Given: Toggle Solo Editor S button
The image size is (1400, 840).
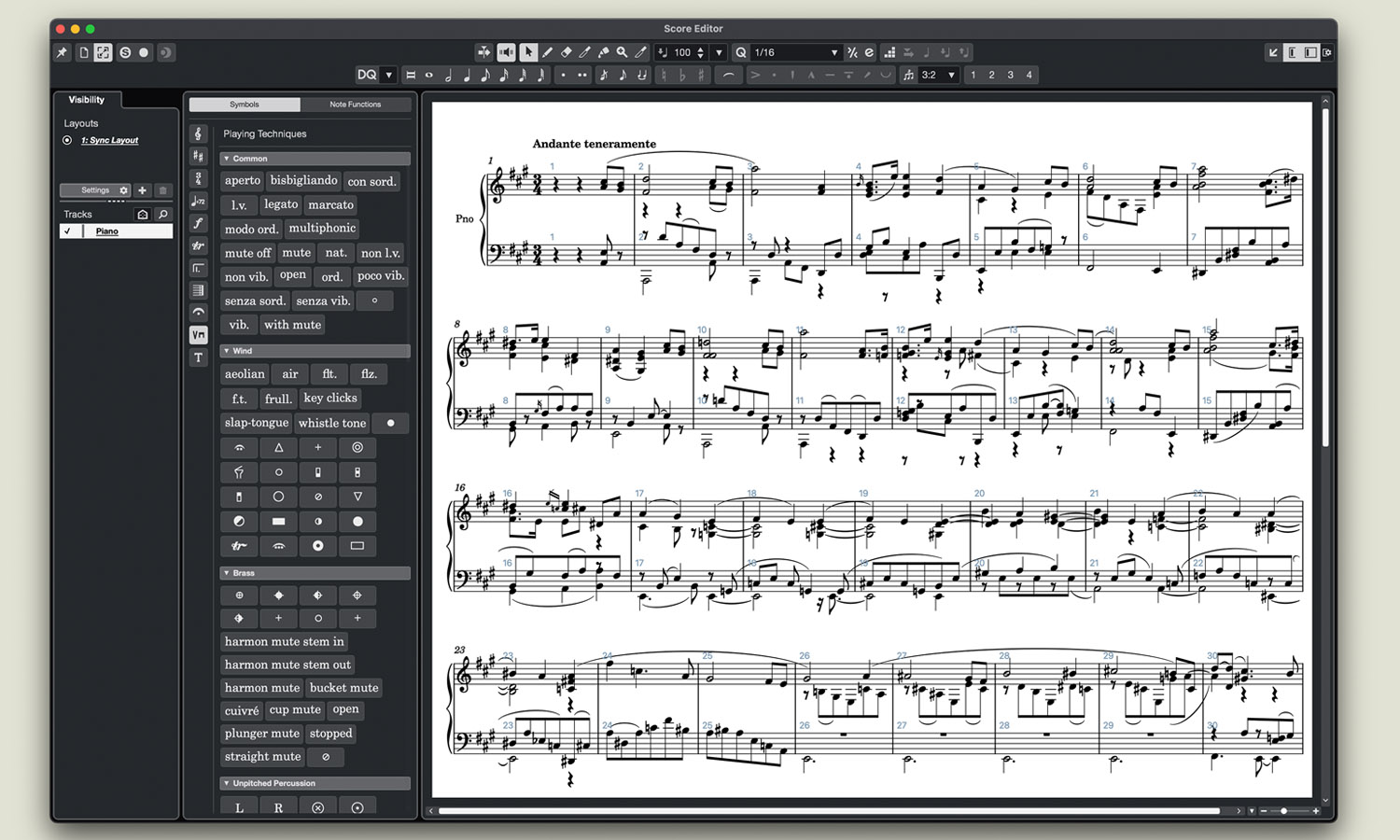Looking at the screenshot, I should [125, 52].
